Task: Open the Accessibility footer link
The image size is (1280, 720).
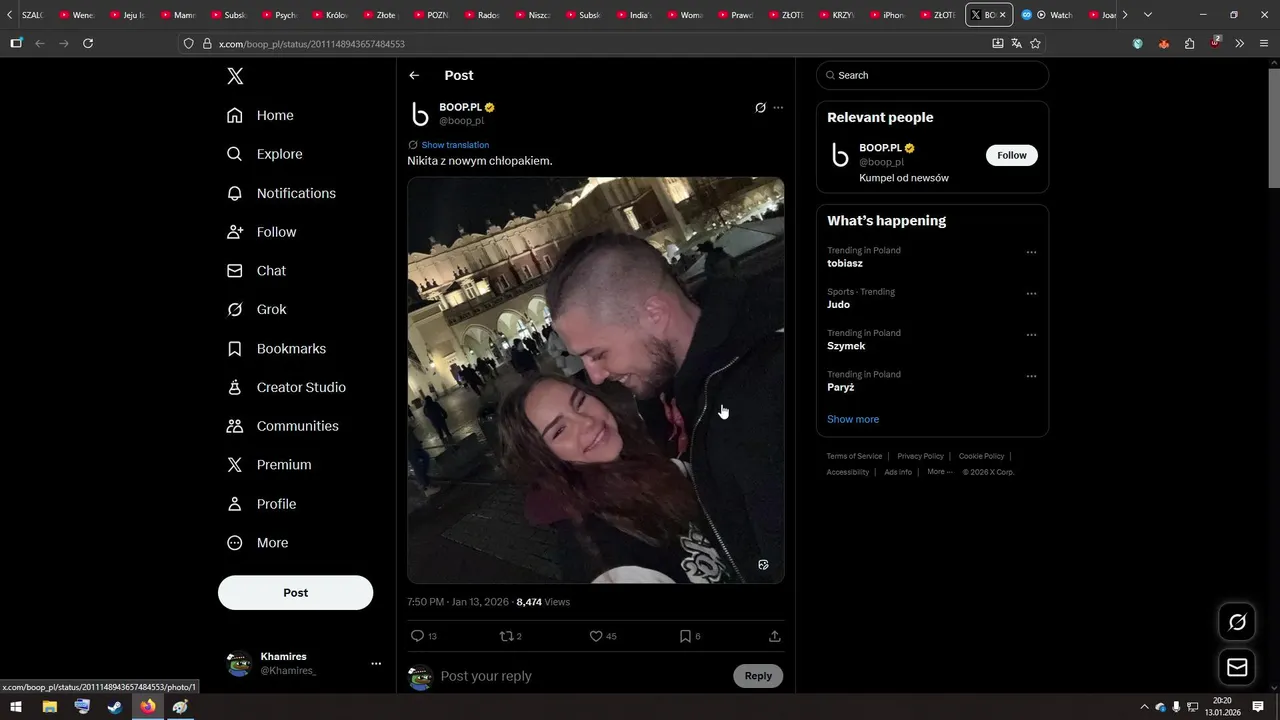Action: (848, 472)
